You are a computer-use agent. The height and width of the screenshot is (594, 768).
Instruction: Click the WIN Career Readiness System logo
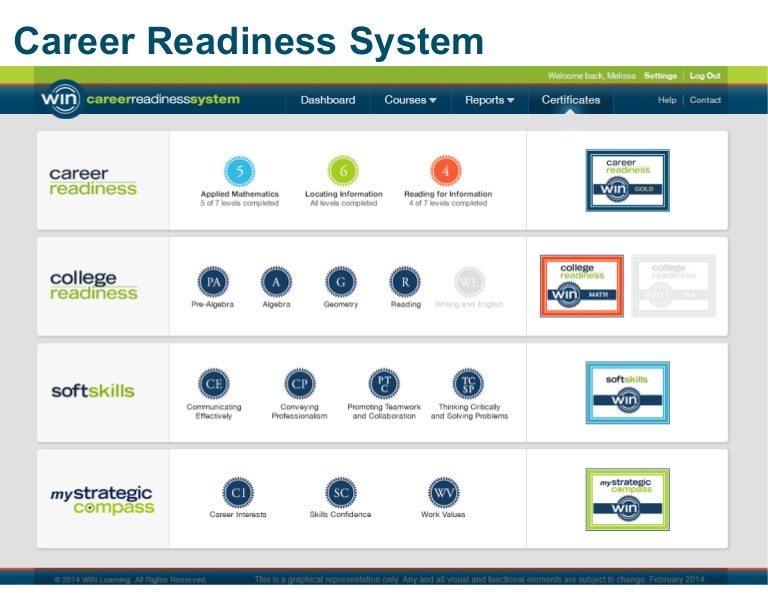[140, 100]
